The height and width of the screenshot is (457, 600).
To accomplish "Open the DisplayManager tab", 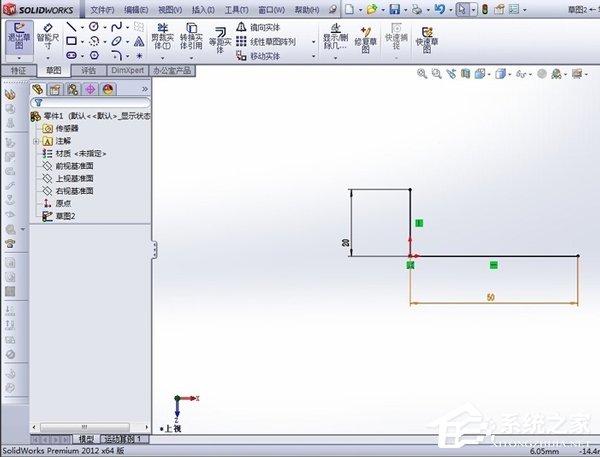I will (108, 90).
